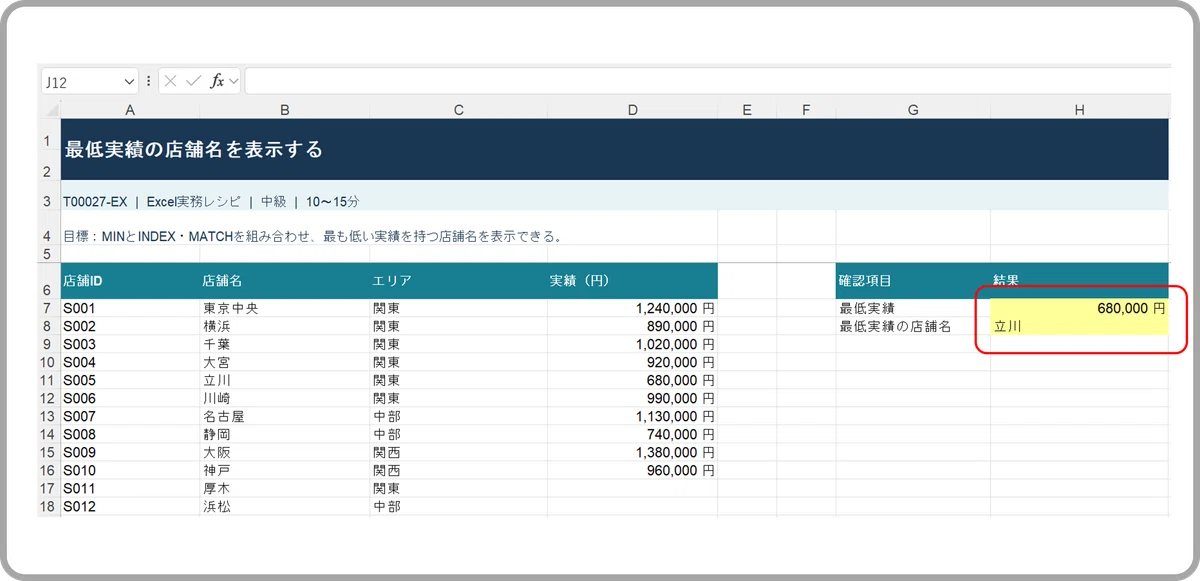Click the Cancel X icon in formula bar
This screenshot has height=581, width=1200.
tap(171, 81)
